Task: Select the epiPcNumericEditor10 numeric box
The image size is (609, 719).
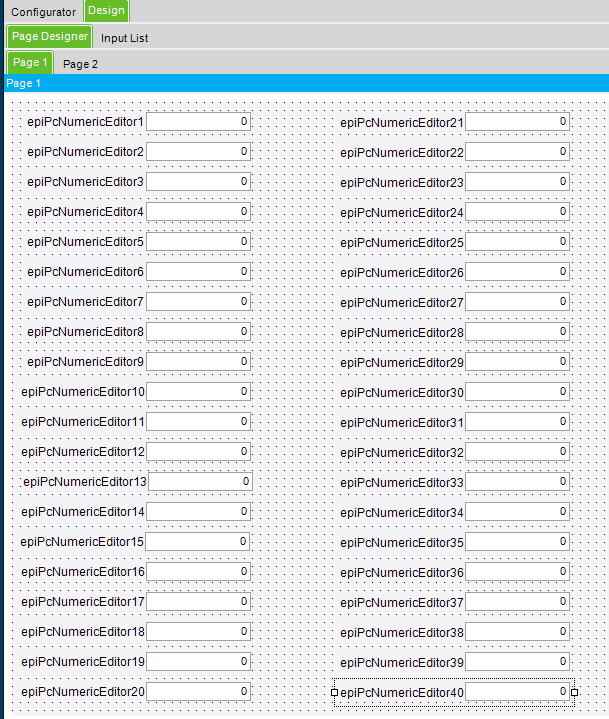Action: 199,392
